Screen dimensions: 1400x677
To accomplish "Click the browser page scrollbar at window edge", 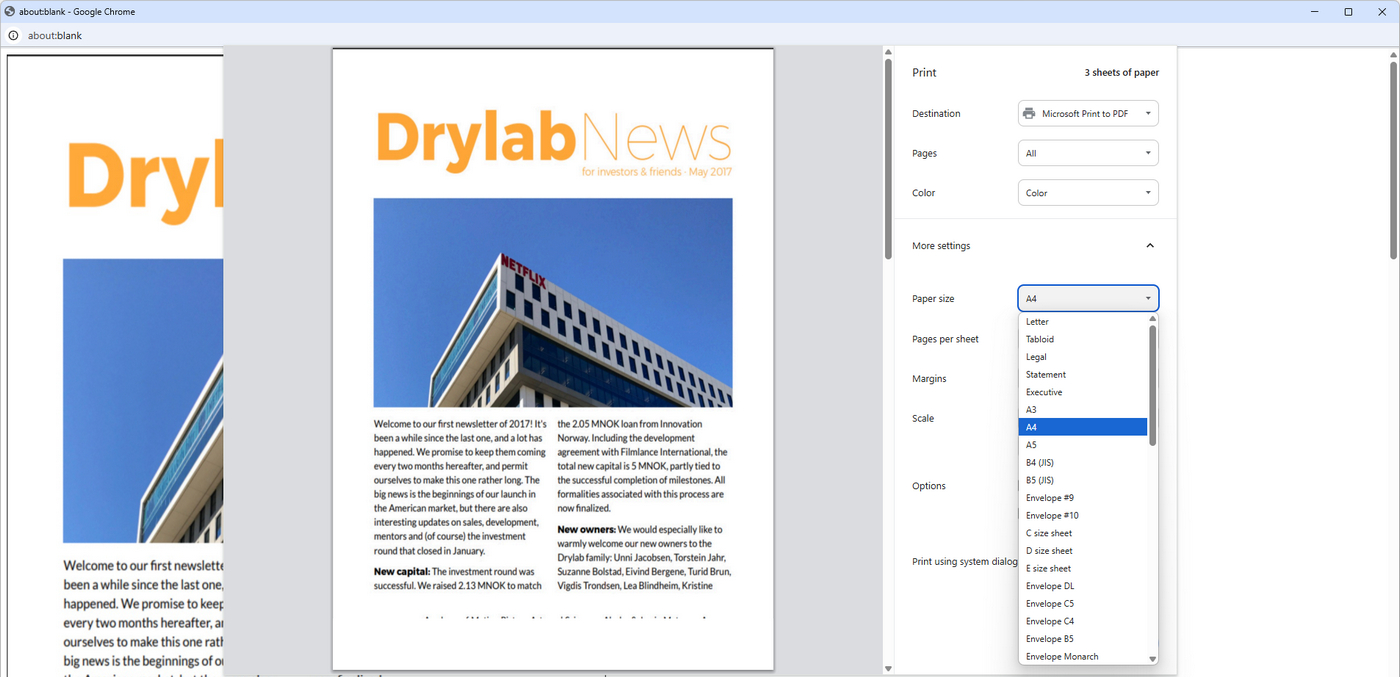I will pos(1393,160).
